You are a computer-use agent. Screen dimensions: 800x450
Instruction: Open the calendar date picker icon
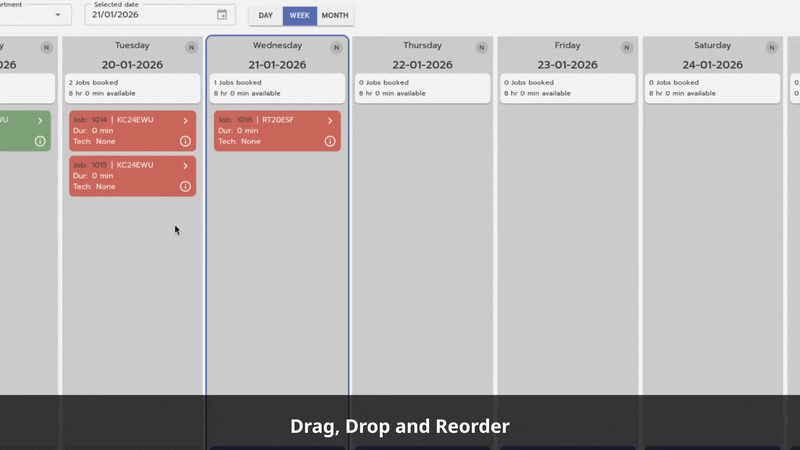click(222, 15)
